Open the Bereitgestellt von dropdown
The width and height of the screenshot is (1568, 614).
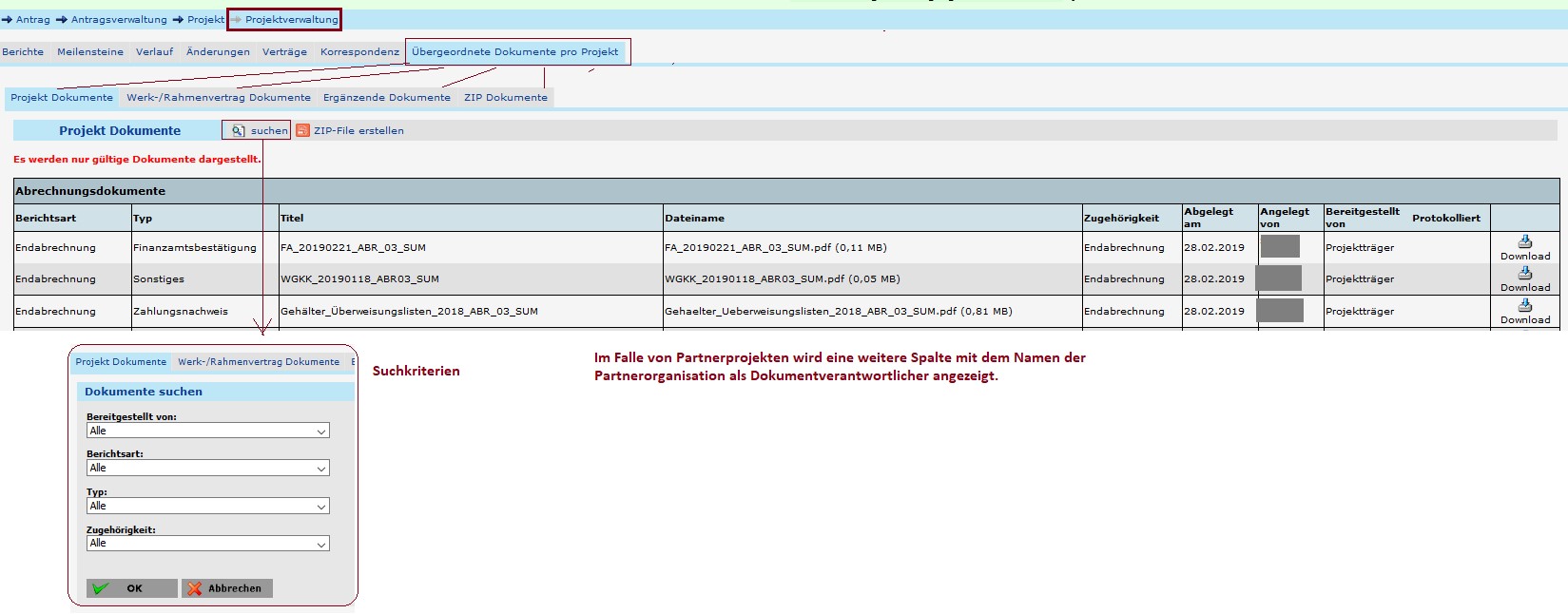[x=207, y=432]
